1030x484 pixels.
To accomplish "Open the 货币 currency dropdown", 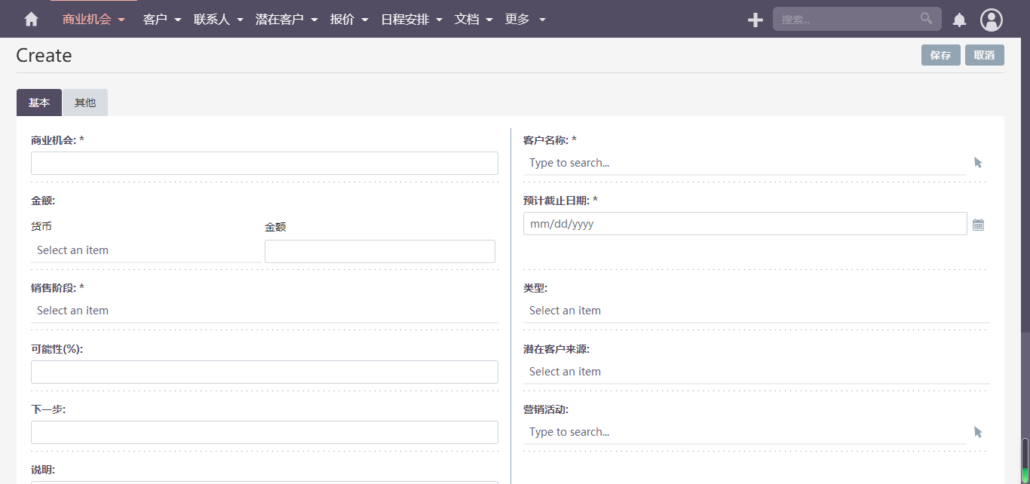I will 145,250.
